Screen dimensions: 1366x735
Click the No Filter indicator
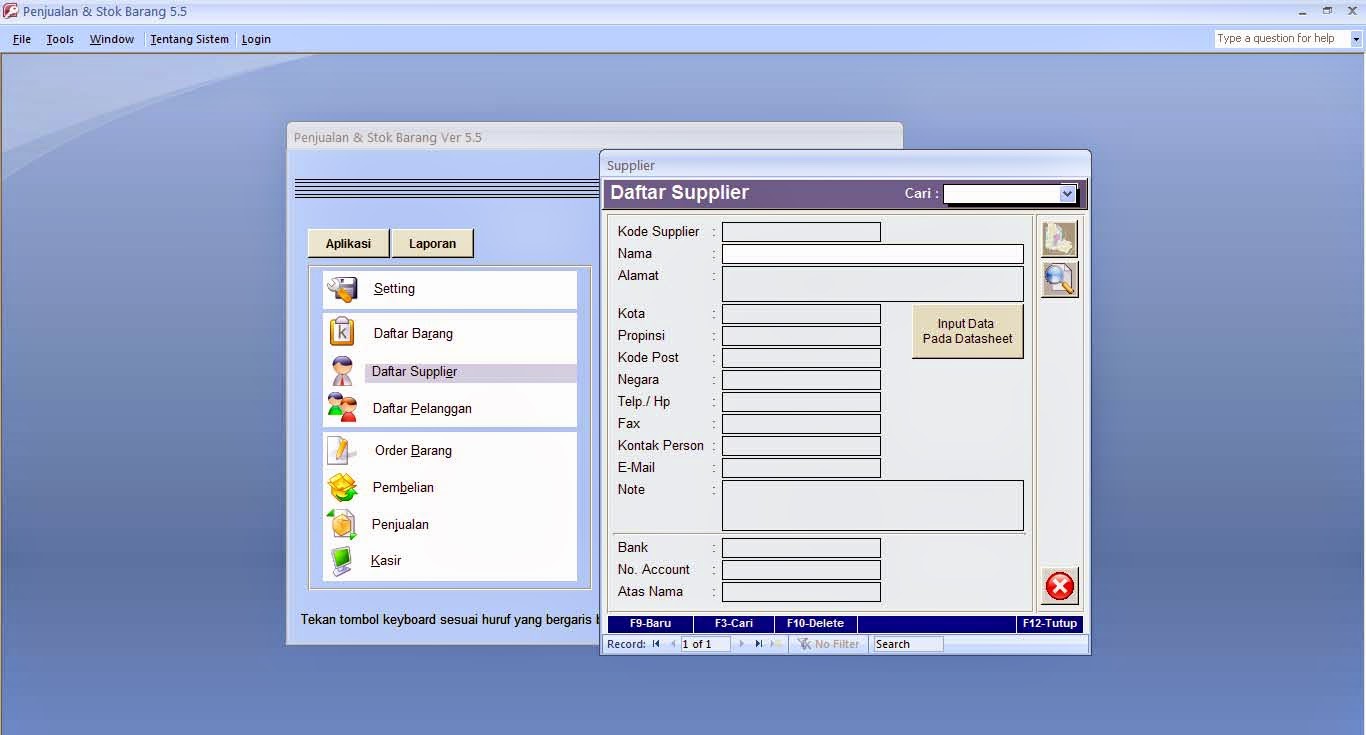(x=829, y=644)
